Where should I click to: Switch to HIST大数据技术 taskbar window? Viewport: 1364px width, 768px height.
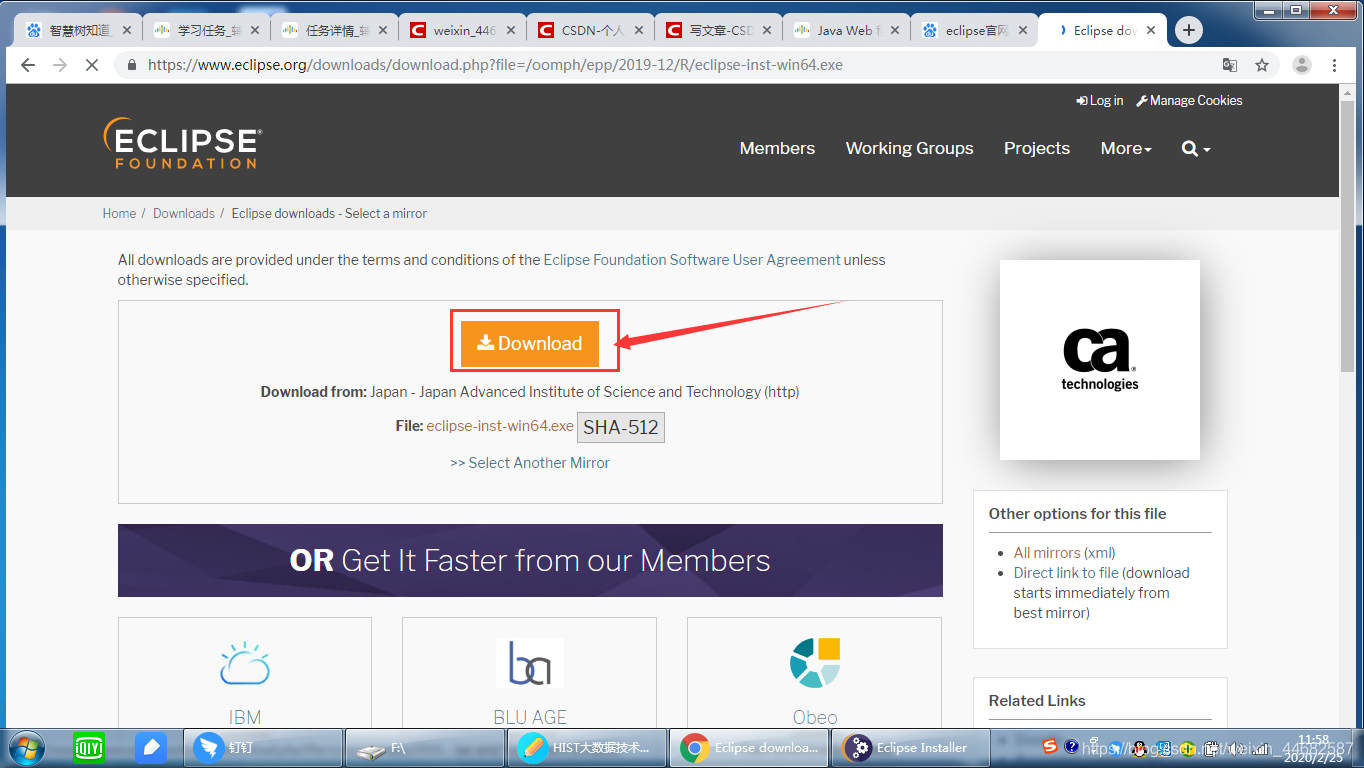586,747
